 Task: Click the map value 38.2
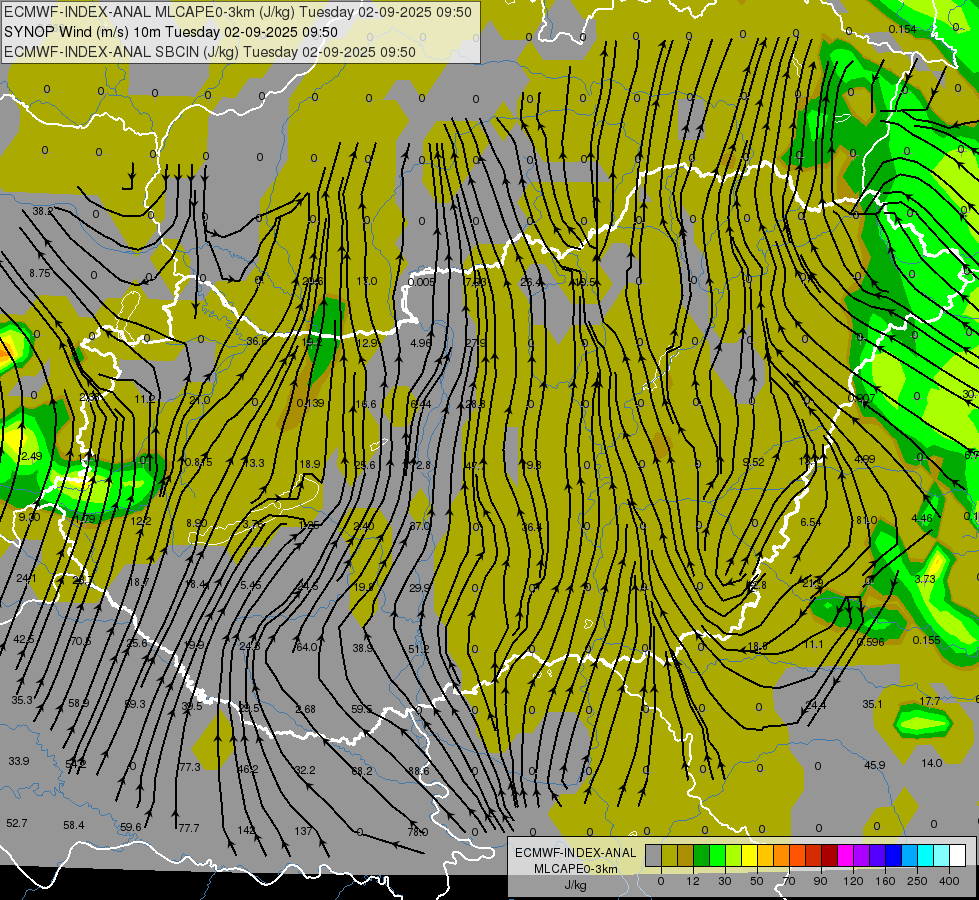(42, 212)
